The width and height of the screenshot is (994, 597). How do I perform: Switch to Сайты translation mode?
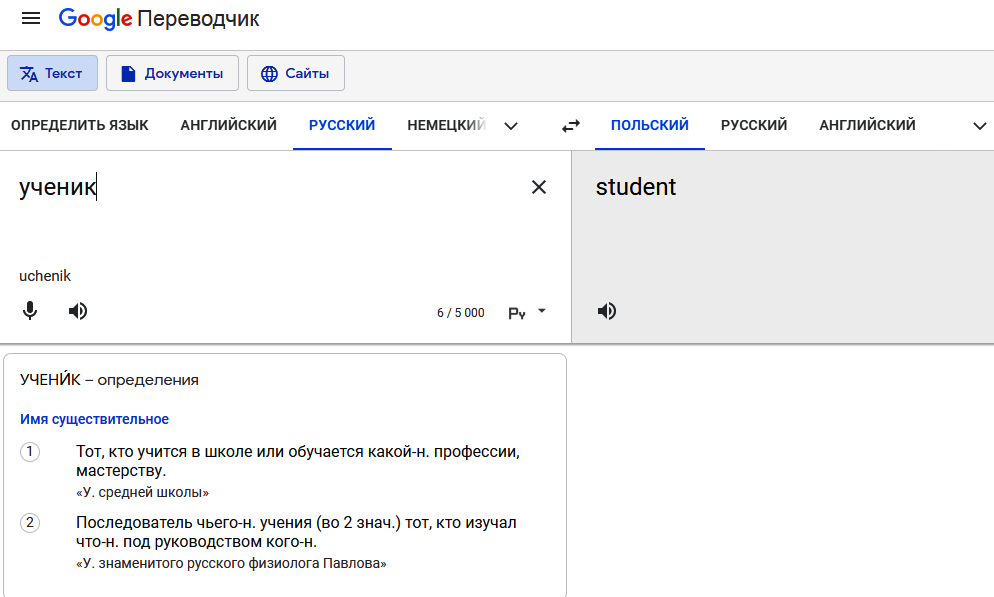(x=296, y=73)
